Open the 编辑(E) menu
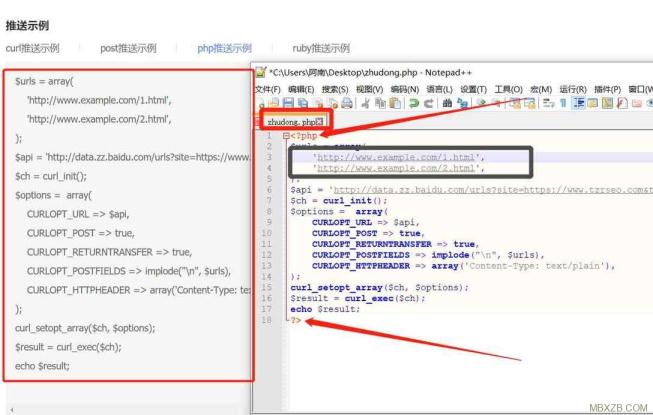 (301, 89)
